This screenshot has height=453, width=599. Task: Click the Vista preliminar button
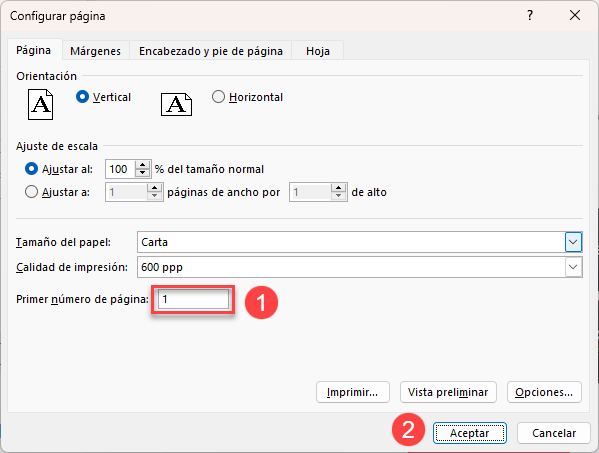pyautogui.click(x=448, y=392)
